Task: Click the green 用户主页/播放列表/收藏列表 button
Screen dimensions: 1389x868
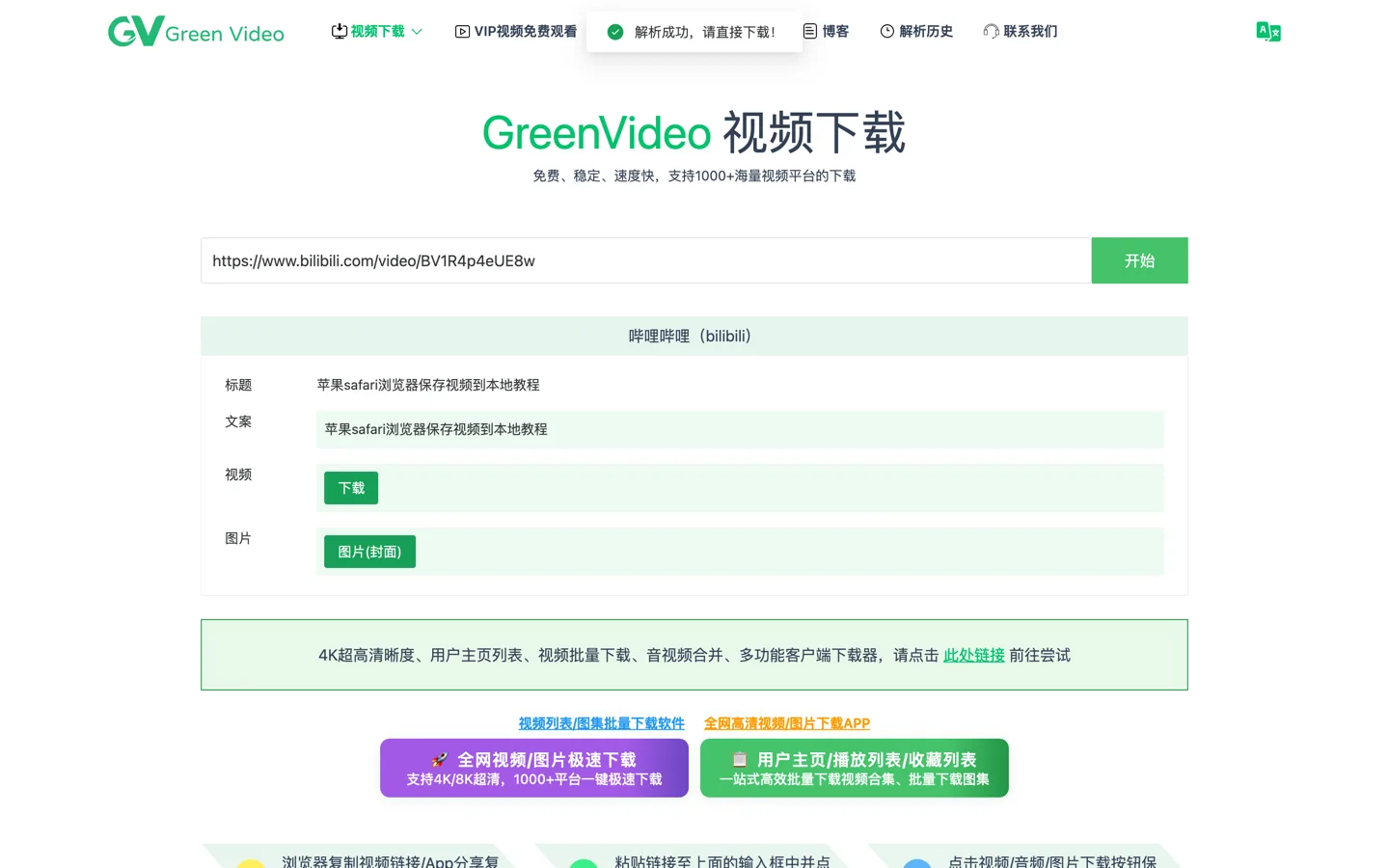Action: (855, 768)
